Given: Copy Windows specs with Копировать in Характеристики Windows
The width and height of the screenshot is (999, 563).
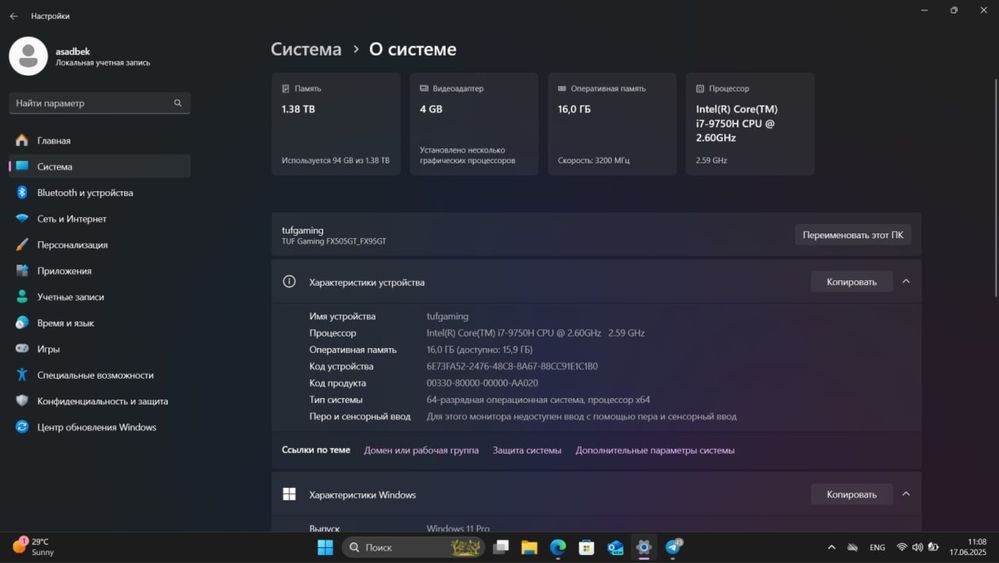Looking at the screenshot, I should click(x=851, y=494).
